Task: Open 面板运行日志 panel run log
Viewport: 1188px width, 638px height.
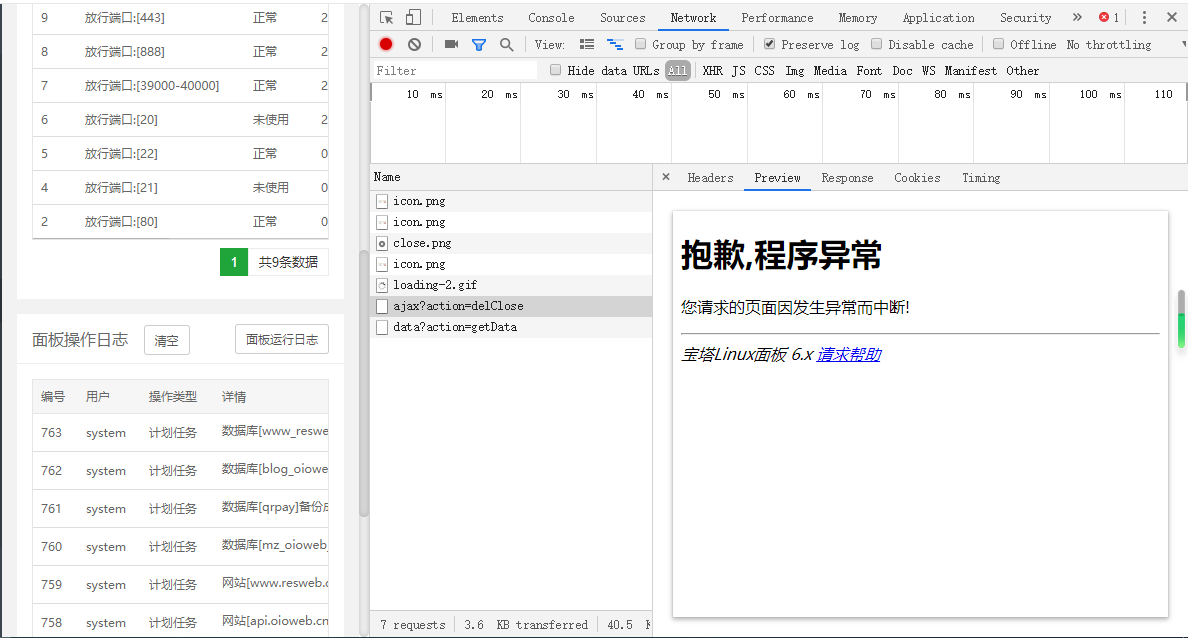Action: click(282, 339)
